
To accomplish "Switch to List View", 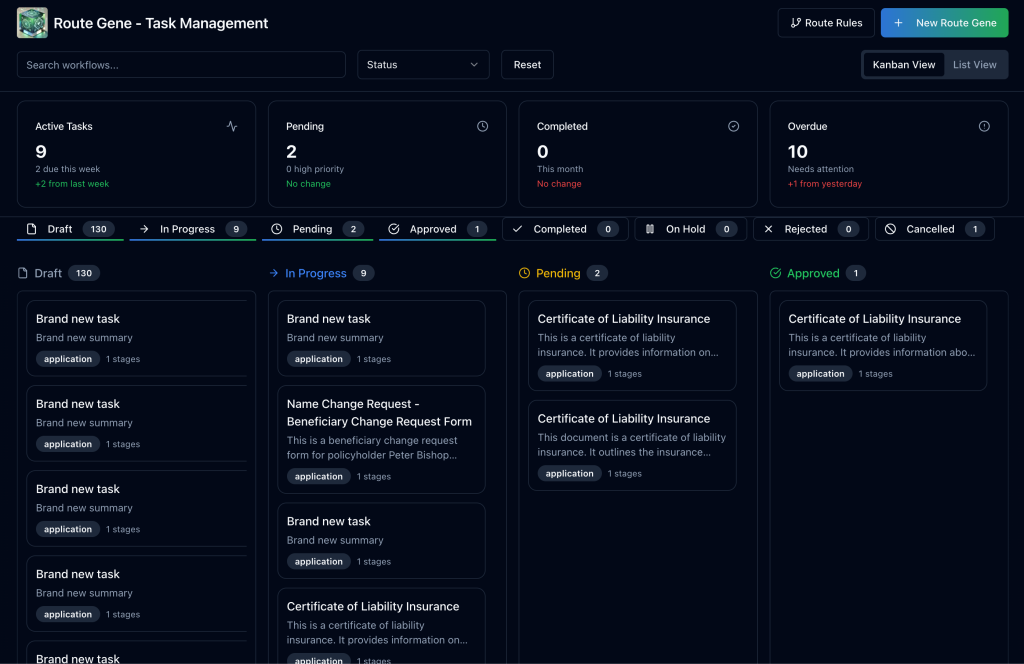I will pyautogui.click(x=974, y=65).
